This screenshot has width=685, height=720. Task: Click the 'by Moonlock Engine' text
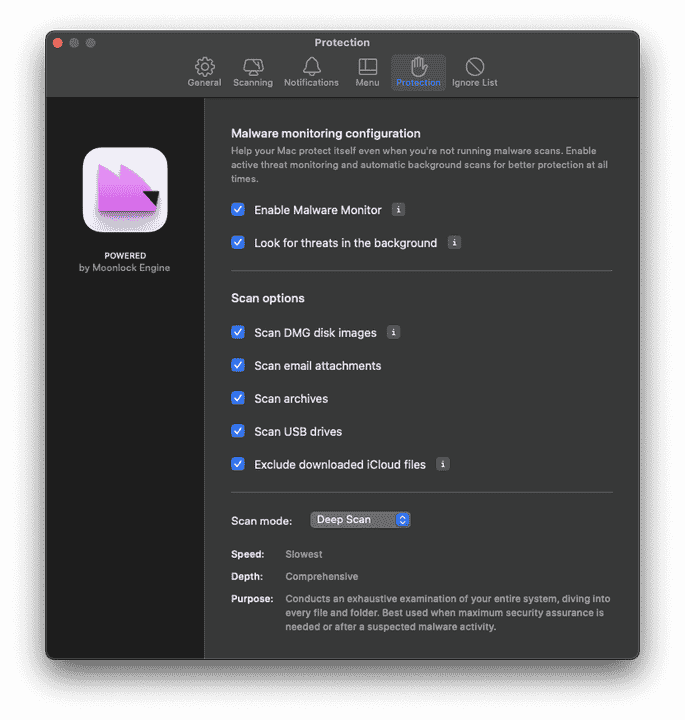pyautogui.click(x=124, y=268)
